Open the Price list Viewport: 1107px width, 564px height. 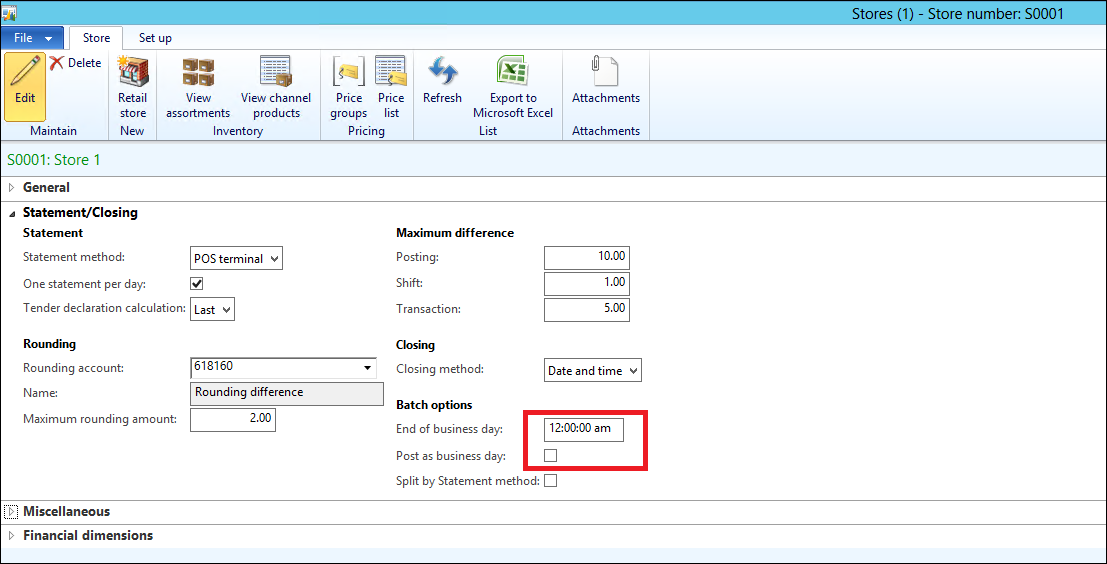pos(391,87)
